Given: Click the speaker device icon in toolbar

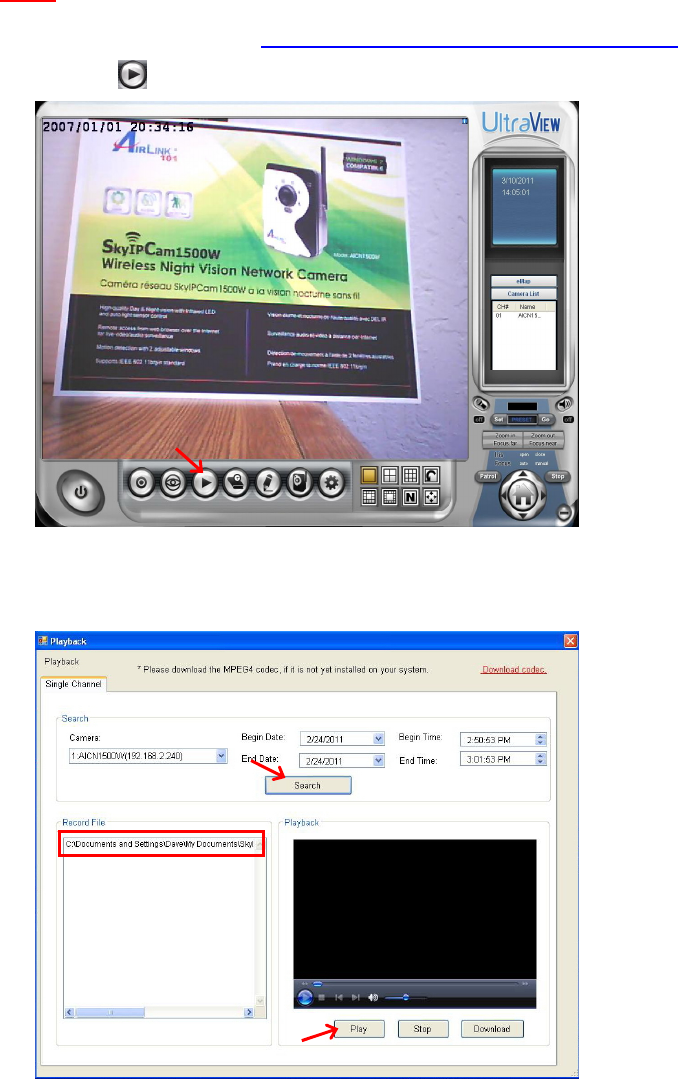Looking at the screenshot, I should coord(299,483).
